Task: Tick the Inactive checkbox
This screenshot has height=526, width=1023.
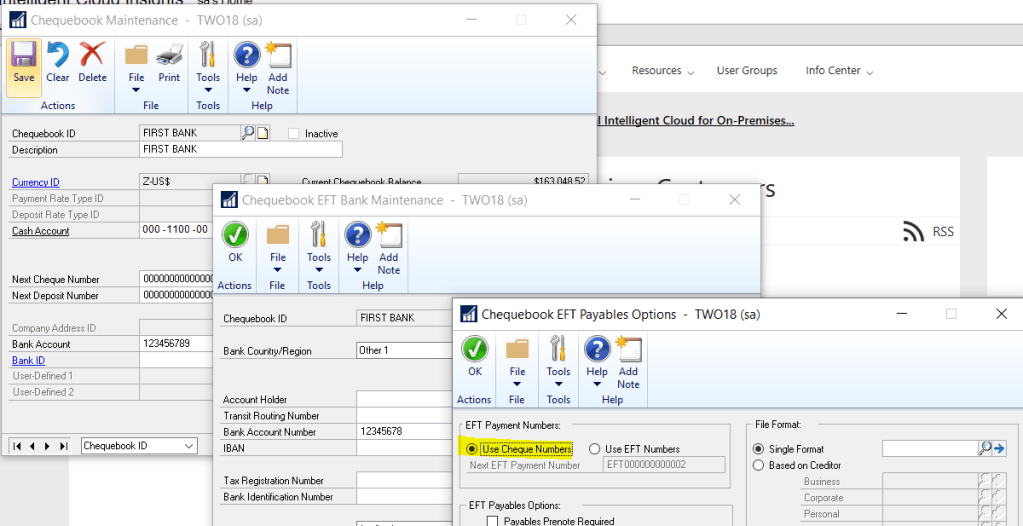Action: (293, 134)
